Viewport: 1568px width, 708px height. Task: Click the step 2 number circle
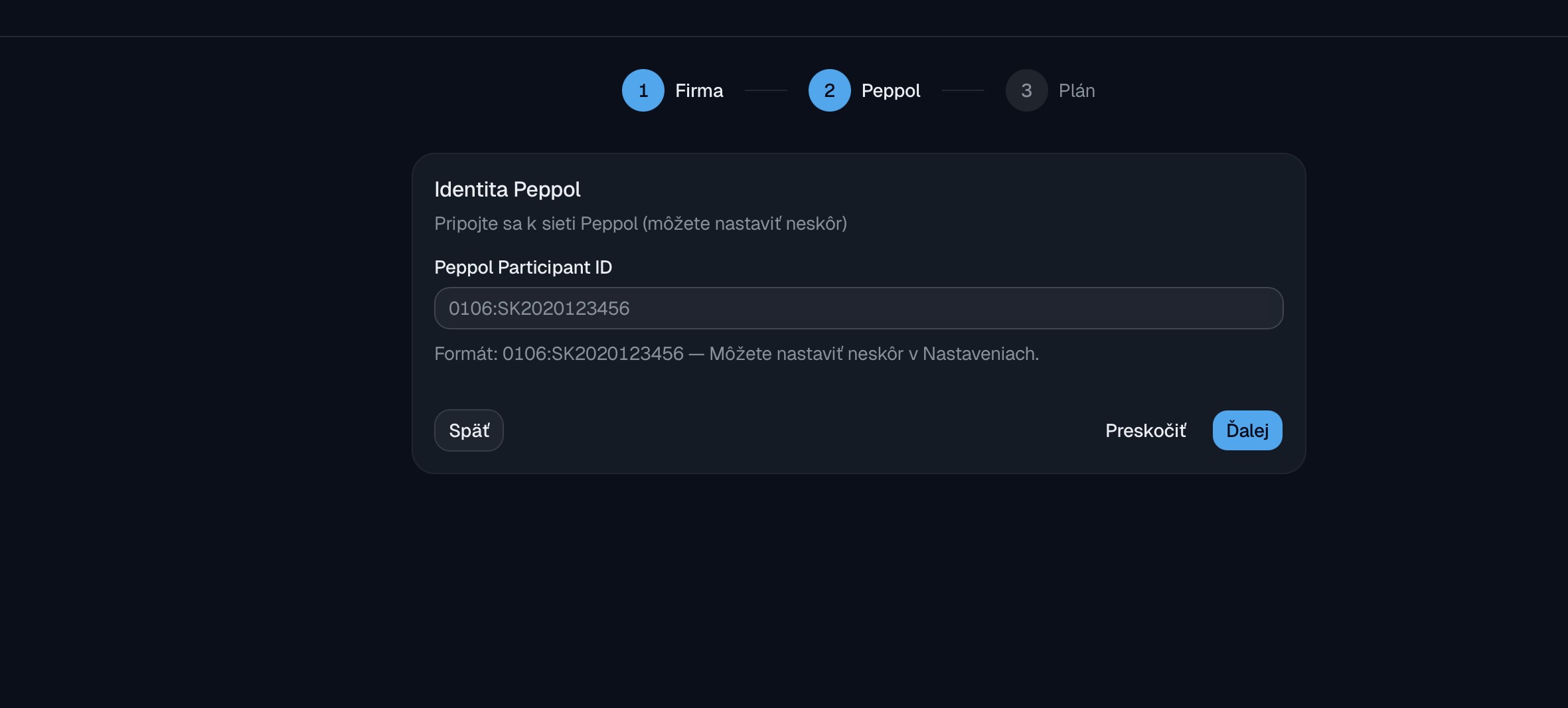(x=829, y=90)
